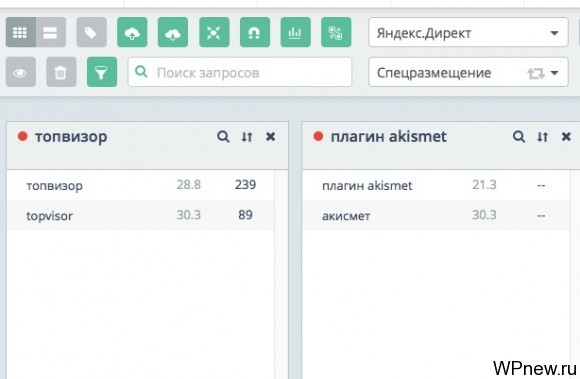Click the green collapse arrows icon

(214, 33)
